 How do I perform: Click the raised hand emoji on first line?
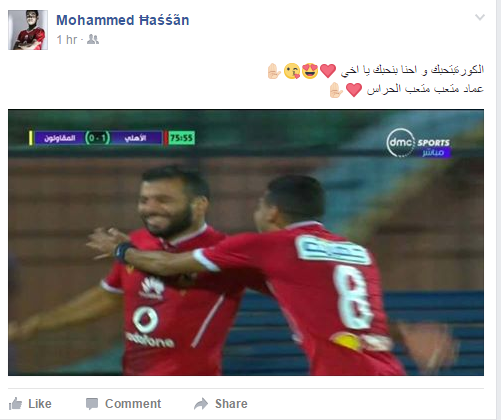pos(274,71)
